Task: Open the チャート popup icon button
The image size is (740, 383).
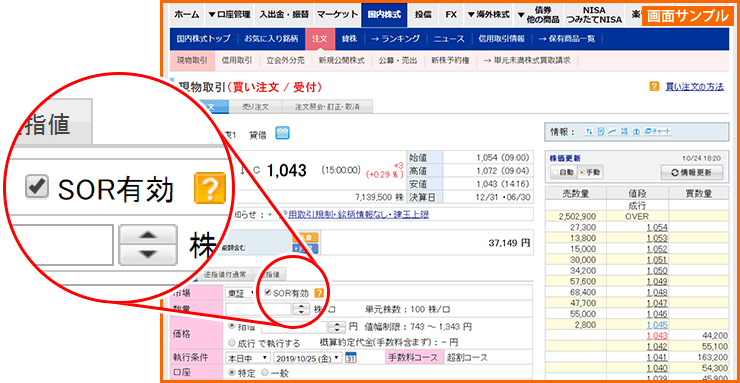Action: coord(657,132)
